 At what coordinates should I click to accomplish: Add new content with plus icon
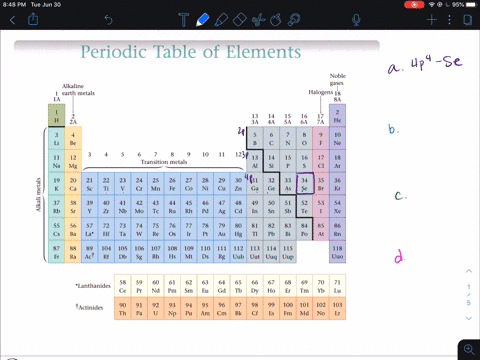coord(432,20)
